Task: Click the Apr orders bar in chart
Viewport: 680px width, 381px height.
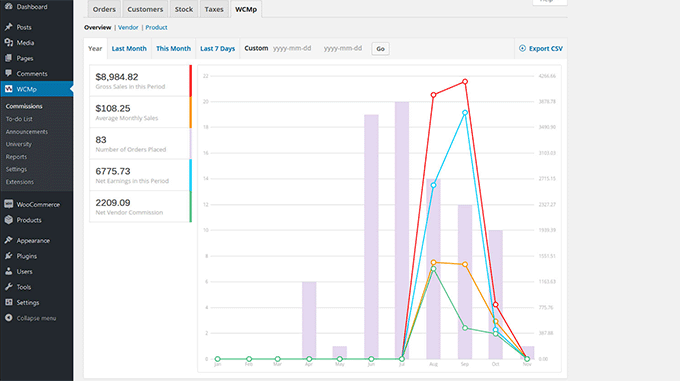Action: click(309, 320)
